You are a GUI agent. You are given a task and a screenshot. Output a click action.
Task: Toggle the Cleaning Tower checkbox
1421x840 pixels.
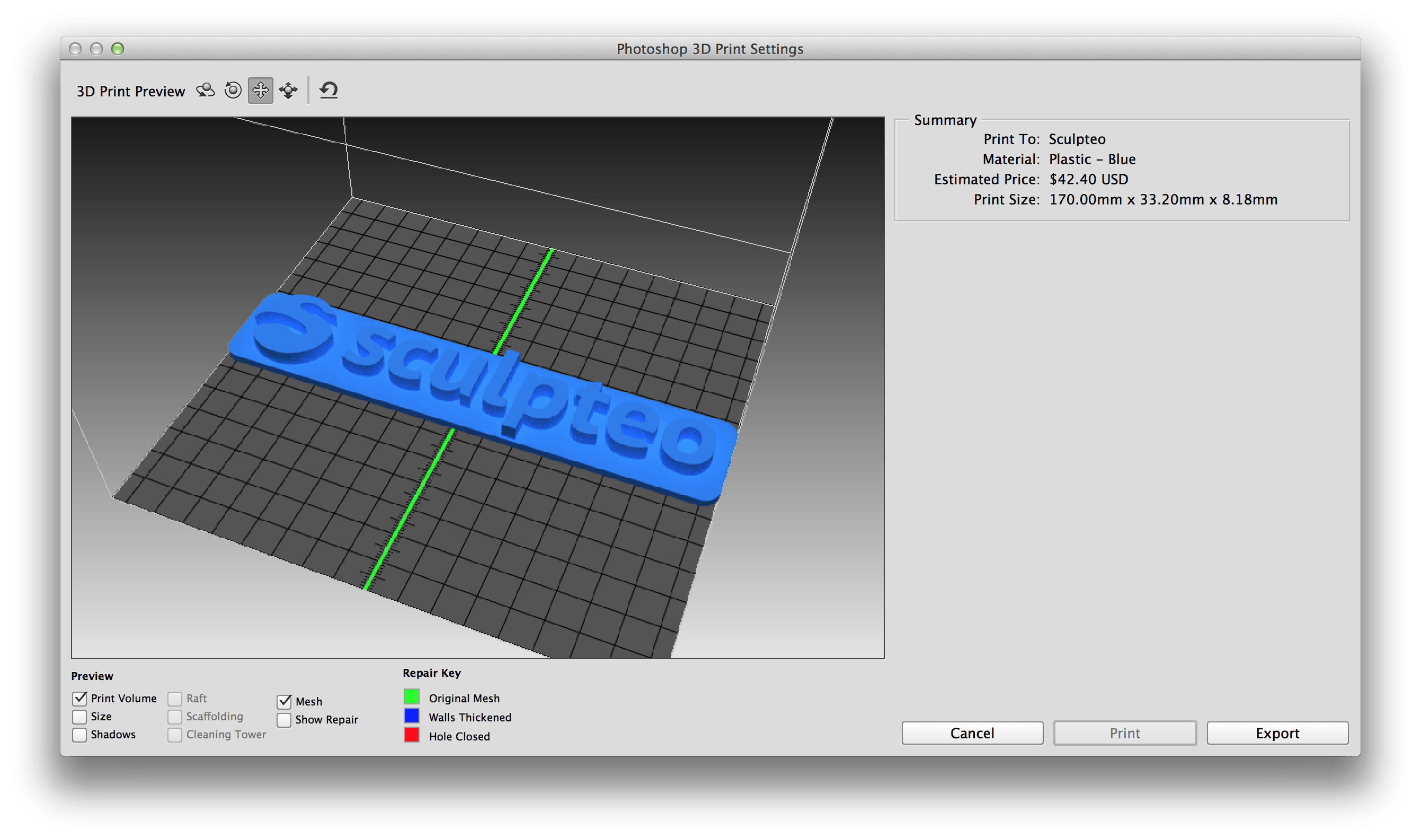click(x=175, y=735)
